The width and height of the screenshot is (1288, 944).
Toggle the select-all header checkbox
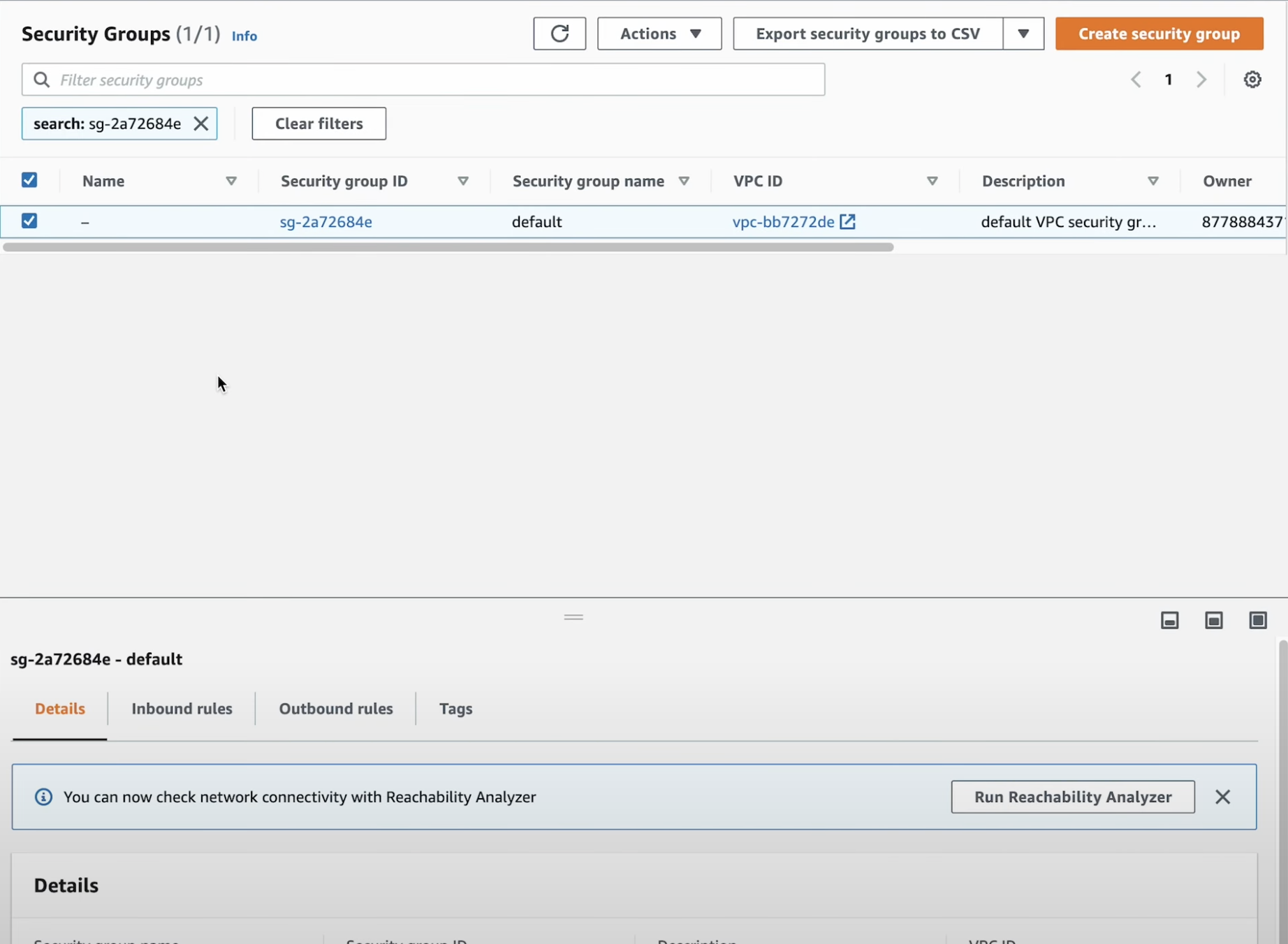coord(29,180)
